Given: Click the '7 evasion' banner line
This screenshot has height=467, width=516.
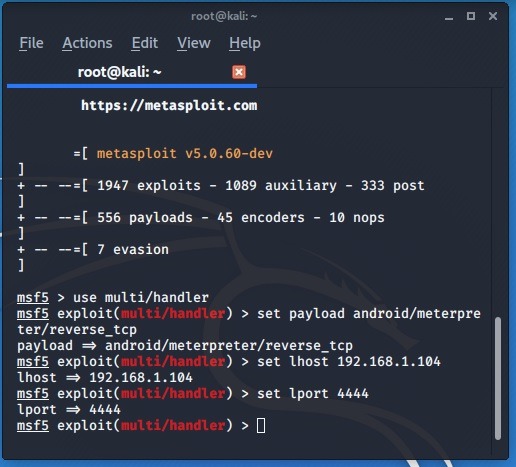Looking at the screenshot, I should coord(93,250).
